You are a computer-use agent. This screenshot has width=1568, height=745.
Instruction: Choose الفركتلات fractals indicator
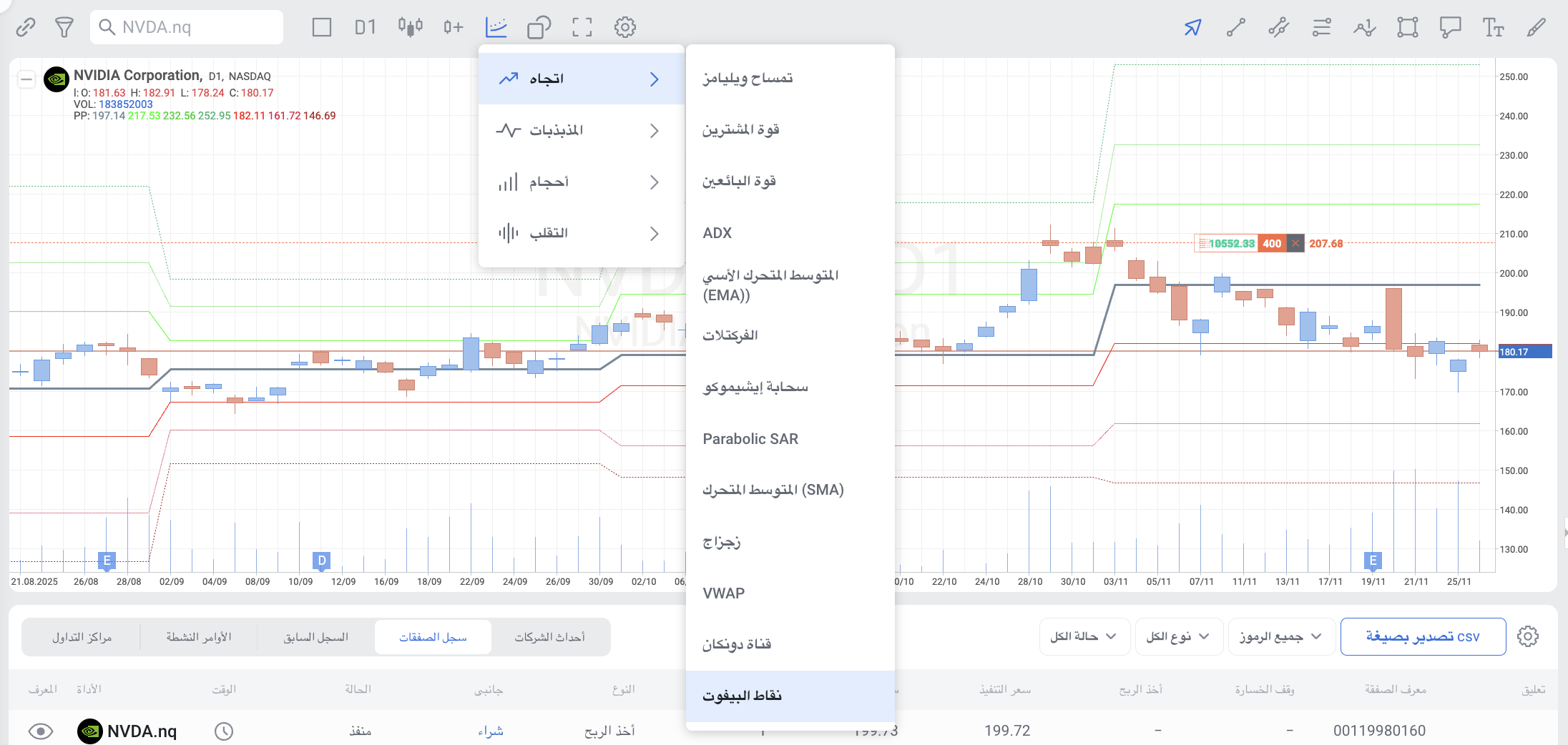coord(790,335)
